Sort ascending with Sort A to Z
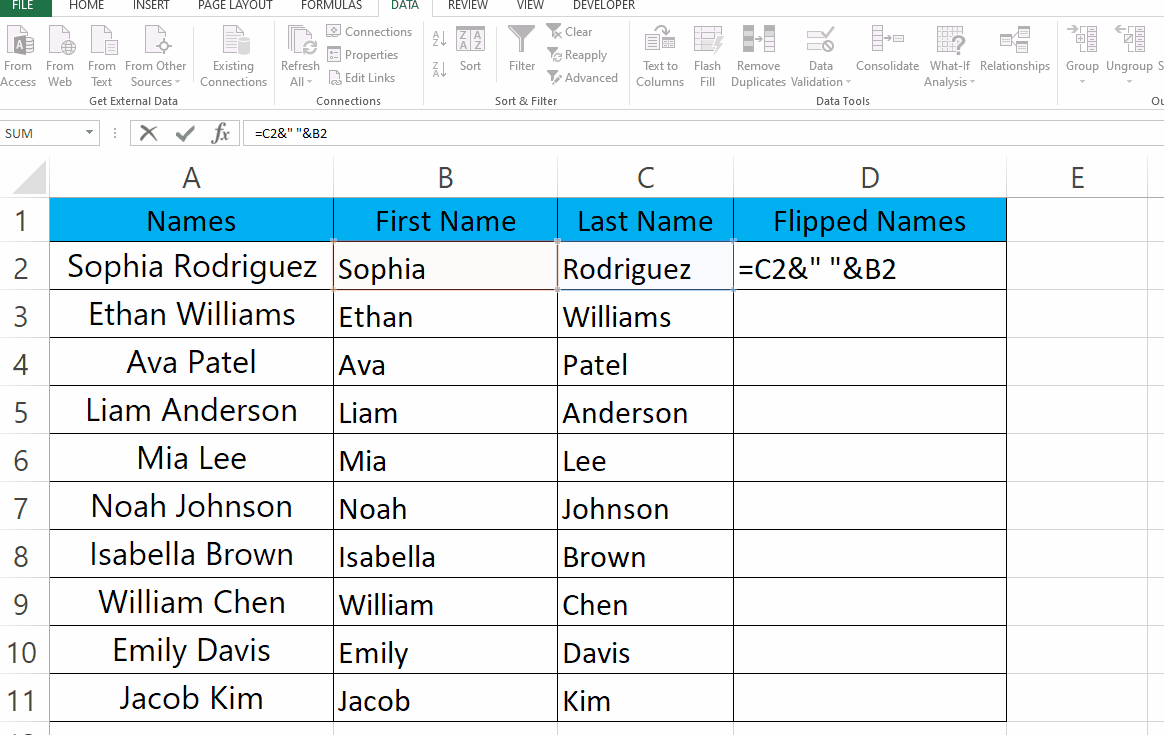Image resolution: width=1164 pixels, height=735 pixels. click(x=438, y=38)
